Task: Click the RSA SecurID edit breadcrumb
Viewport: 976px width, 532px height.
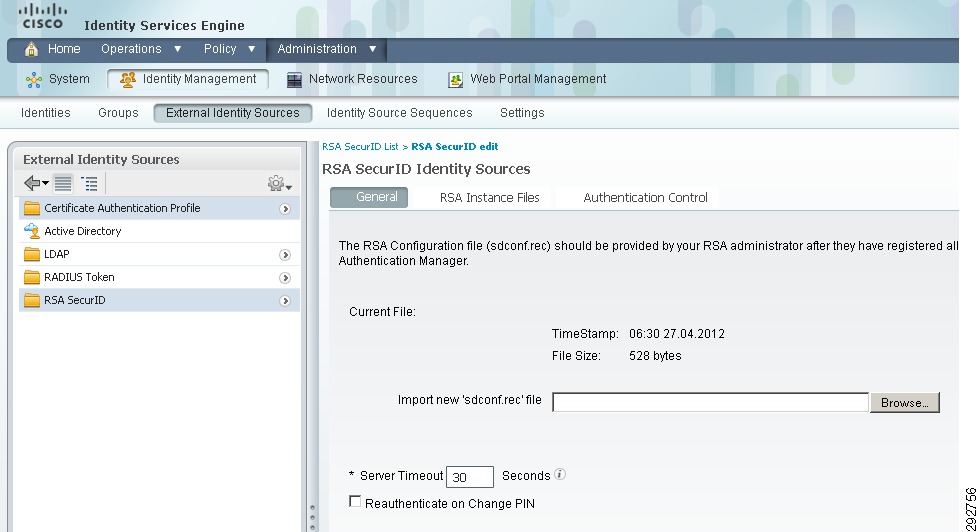Action: (454, 147)
